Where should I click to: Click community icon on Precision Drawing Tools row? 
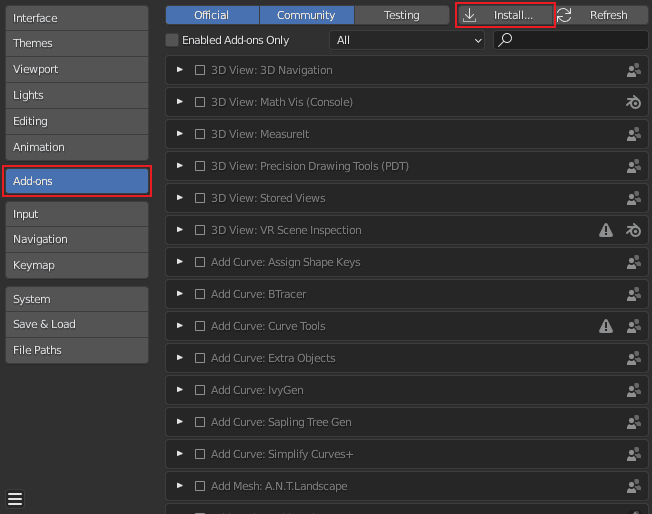[634, 166]
